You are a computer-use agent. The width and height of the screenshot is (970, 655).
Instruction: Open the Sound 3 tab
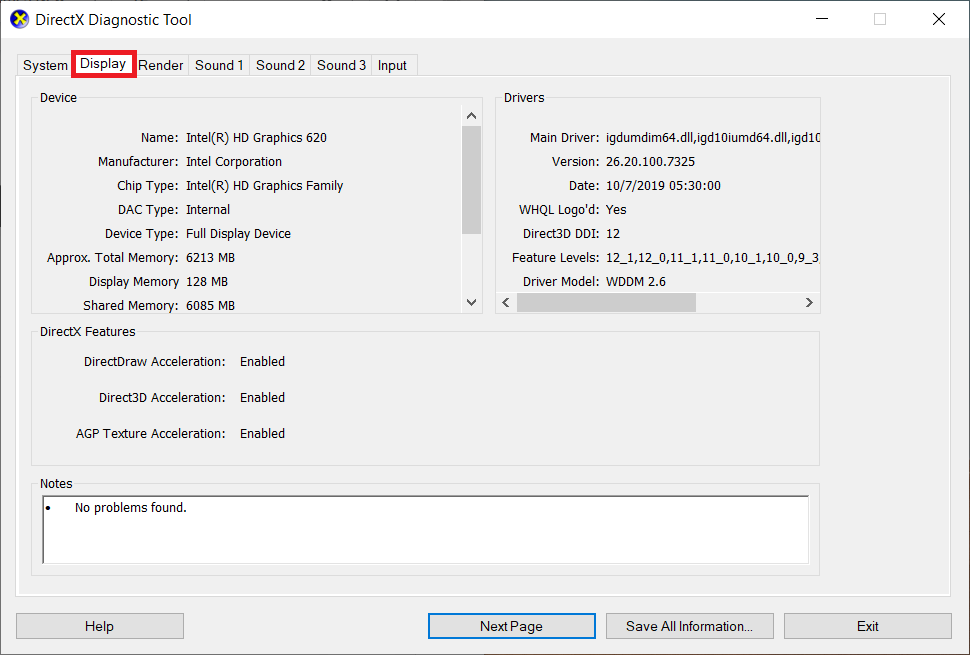point(341,65)
